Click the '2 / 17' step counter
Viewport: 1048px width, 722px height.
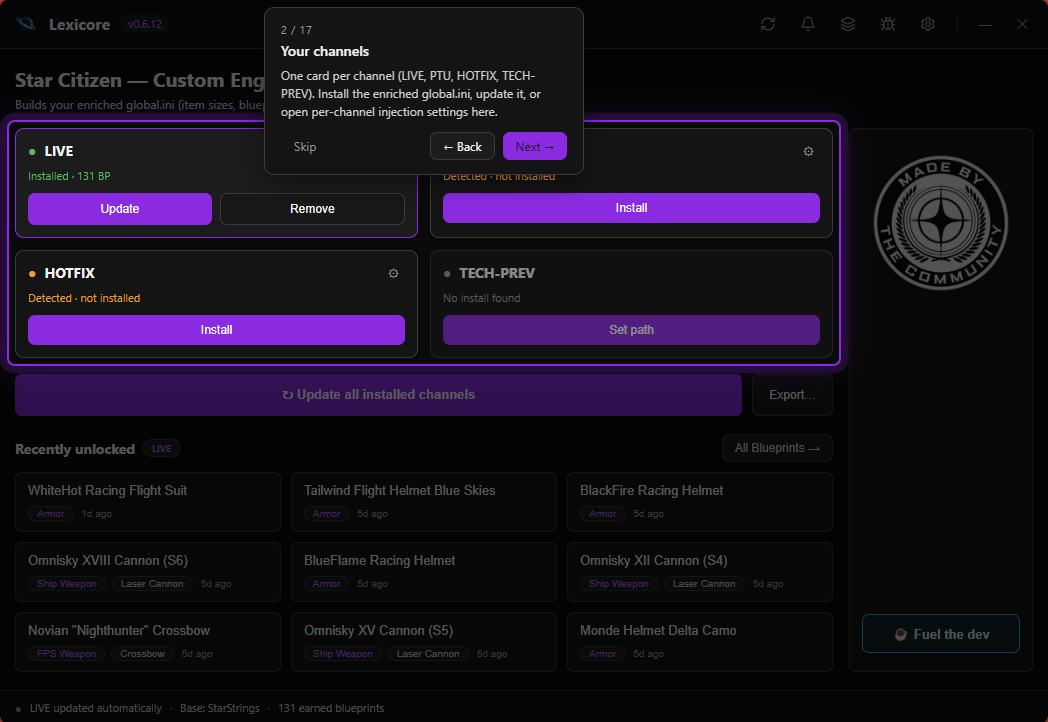pos(296,30)
